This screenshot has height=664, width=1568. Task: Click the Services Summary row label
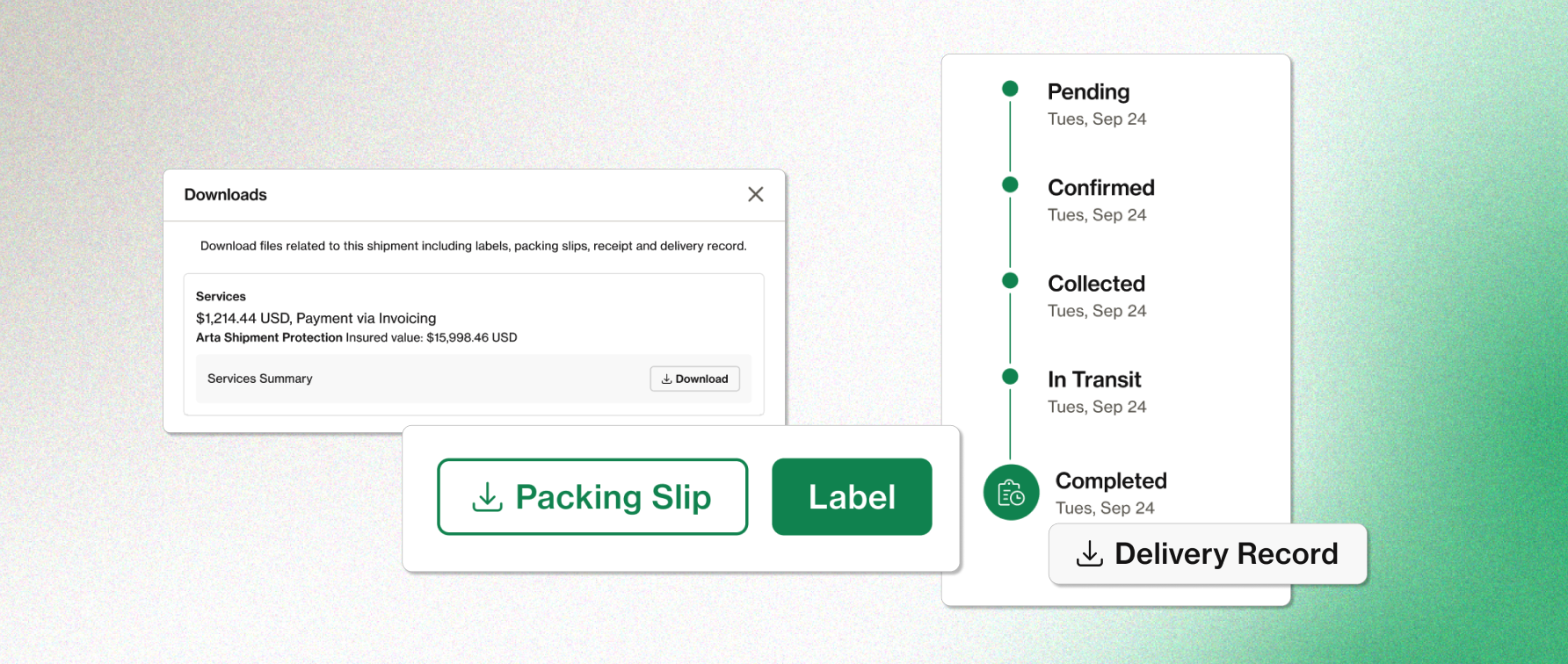point(260,379)
